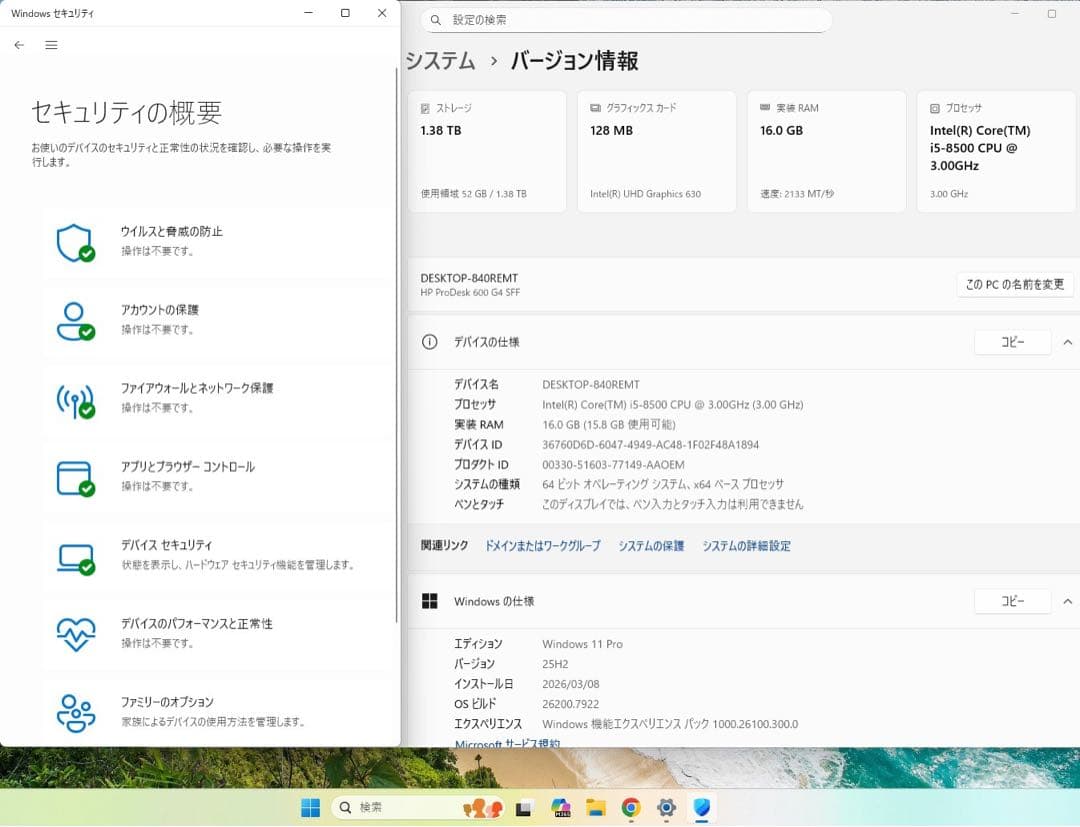Image resolution: width=1080 pixels, height=827 pixels.
Task: Open Microsoft サービス規約 link
Action: 508,743
